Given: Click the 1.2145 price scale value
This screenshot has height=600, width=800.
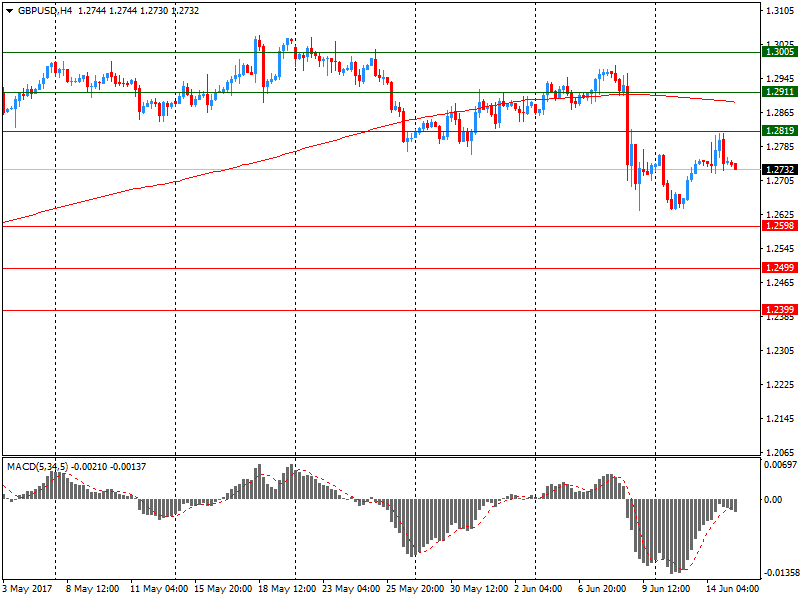Looking at the screenshot, I should coord(780,419).
